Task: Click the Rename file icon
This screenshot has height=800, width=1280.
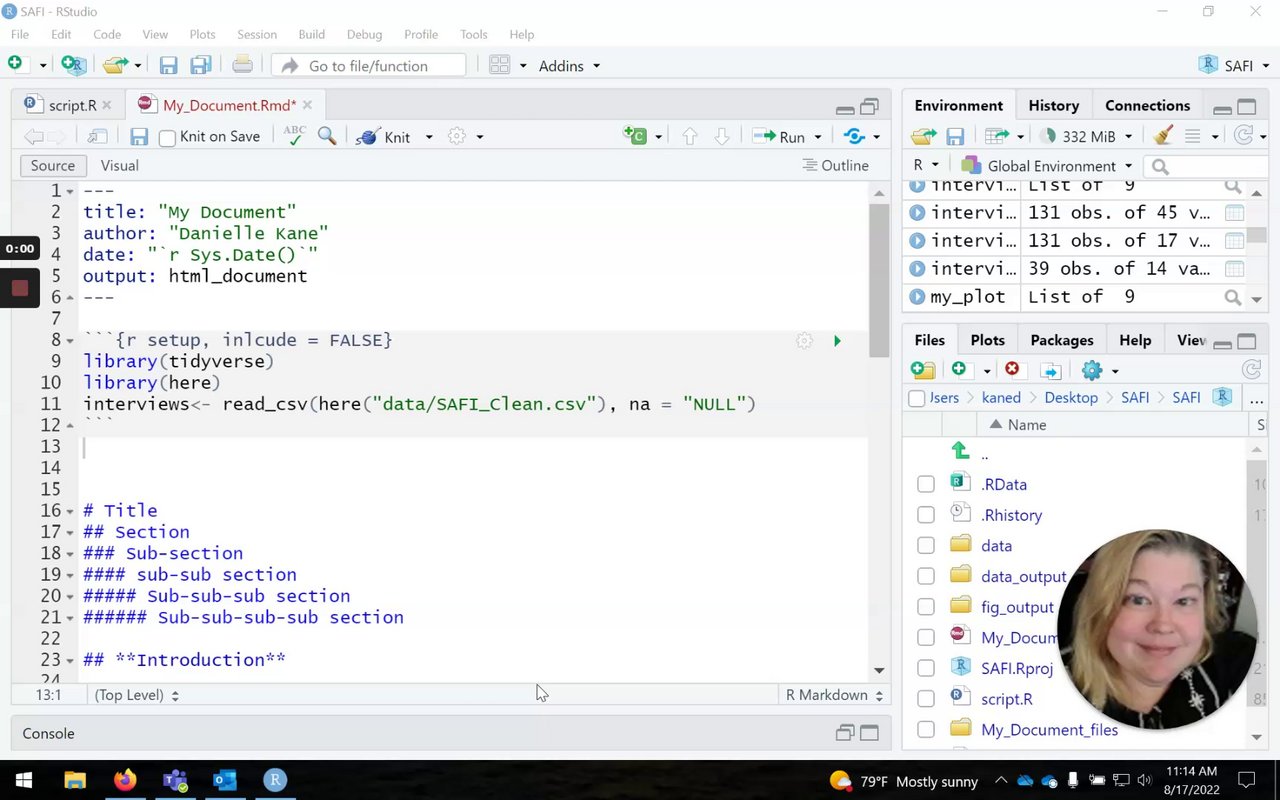Action: [1050, 371]
